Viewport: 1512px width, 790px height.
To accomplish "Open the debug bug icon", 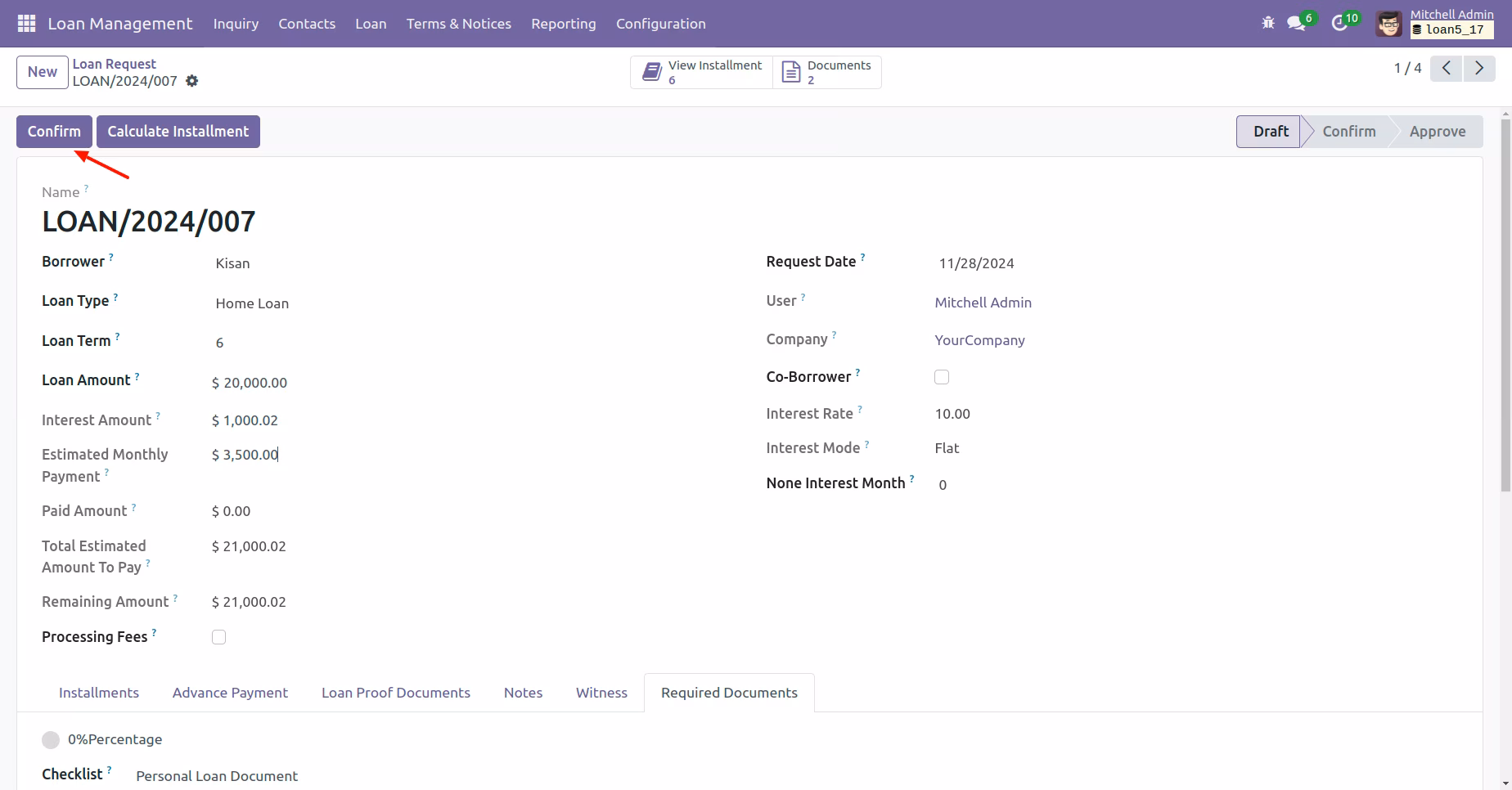I will tap(1268, 23).
